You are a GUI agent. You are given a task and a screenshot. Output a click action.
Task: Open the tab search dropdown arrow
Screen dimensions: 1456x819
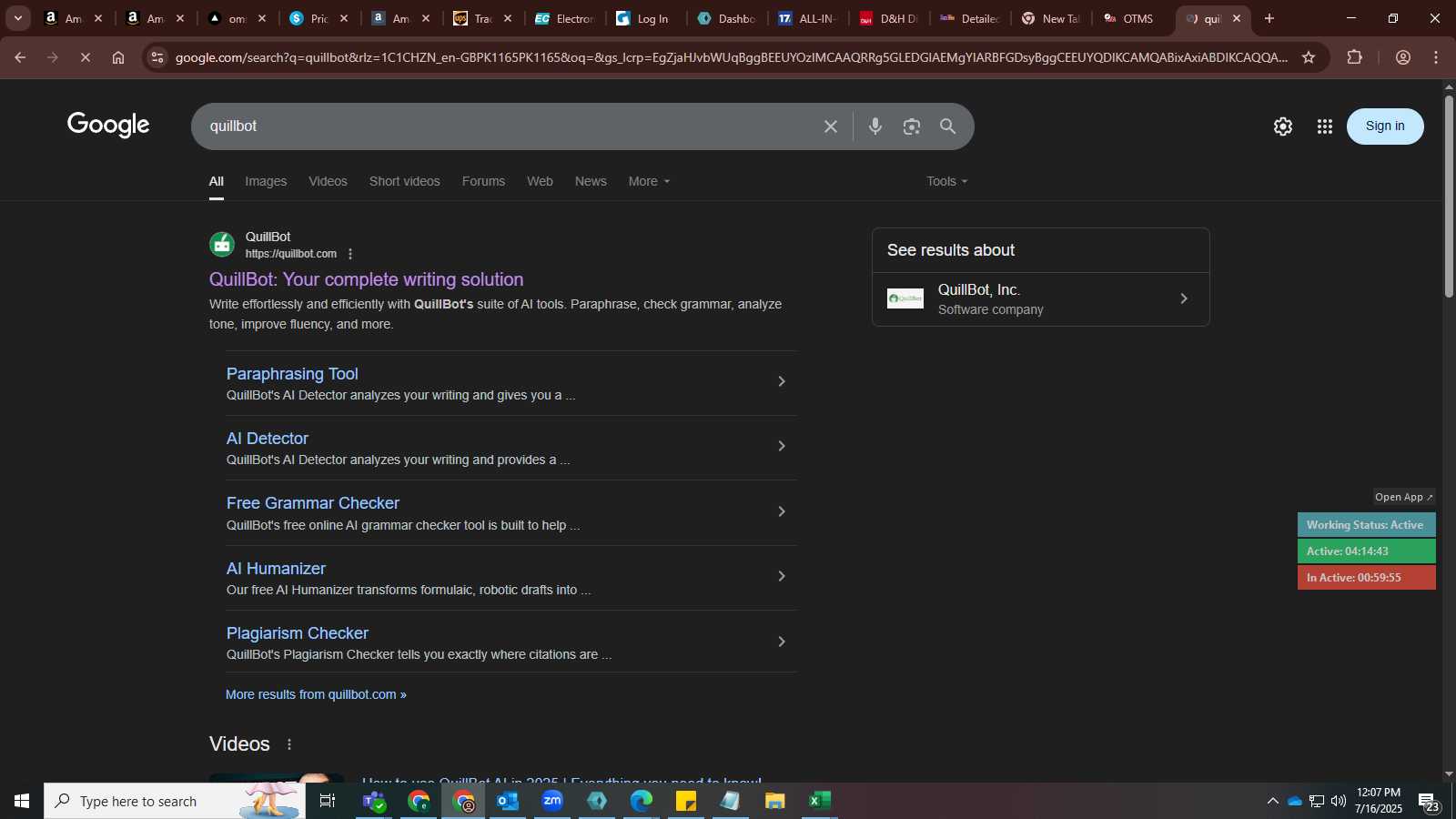[x=17, y=18]
